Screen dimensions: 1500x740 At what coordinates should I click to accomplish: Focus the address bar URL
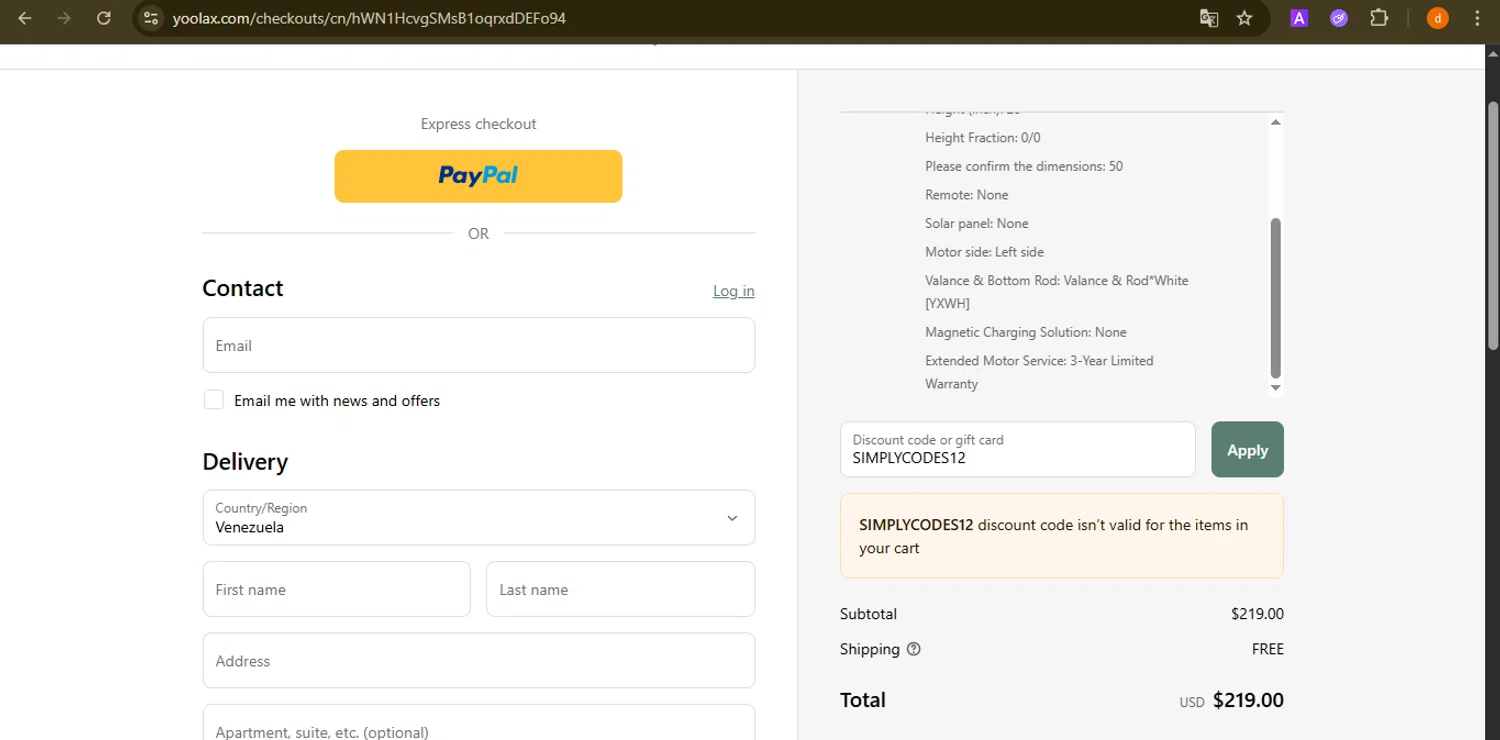coord(369,18)
